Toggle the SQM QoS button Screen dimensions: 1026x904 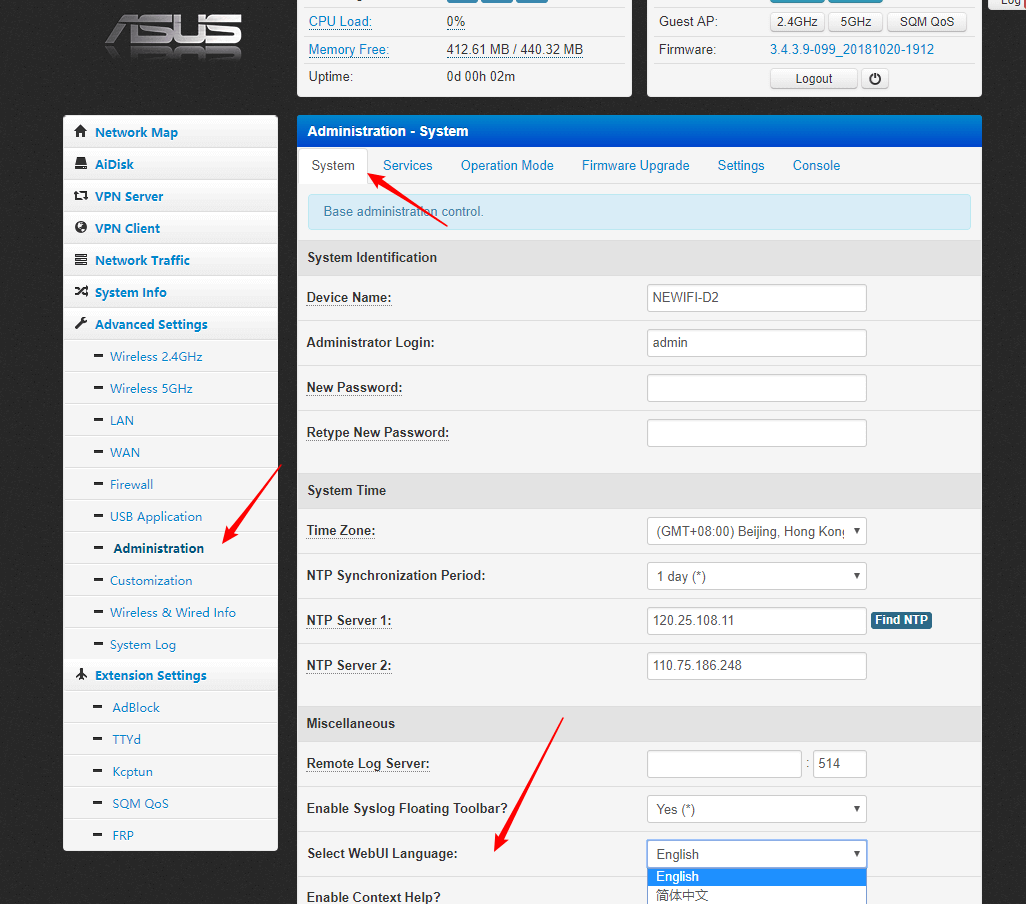926,22
